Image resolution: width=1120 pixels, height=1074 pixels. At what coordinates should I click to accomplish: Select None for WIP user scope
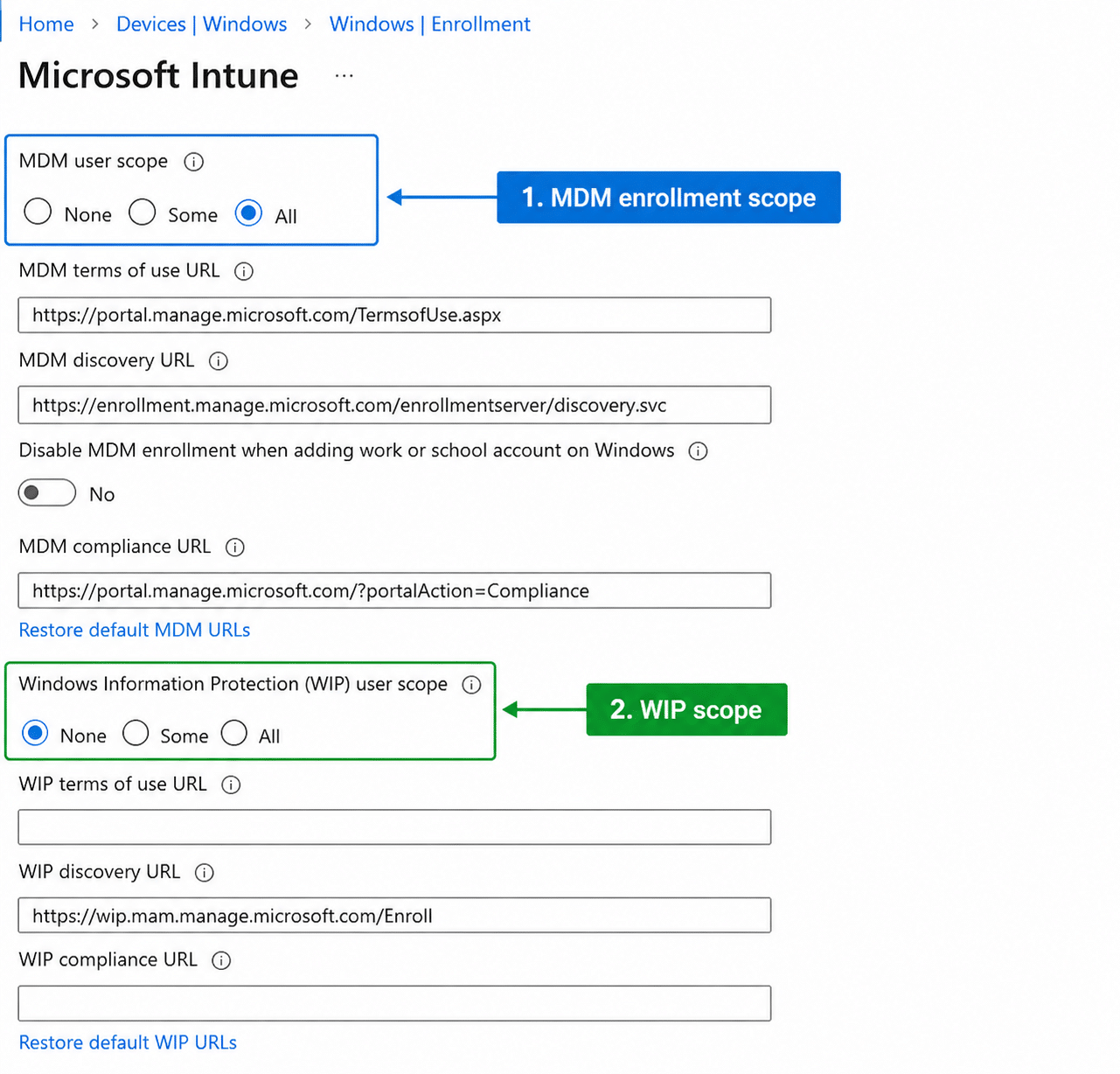pos(35,733)
